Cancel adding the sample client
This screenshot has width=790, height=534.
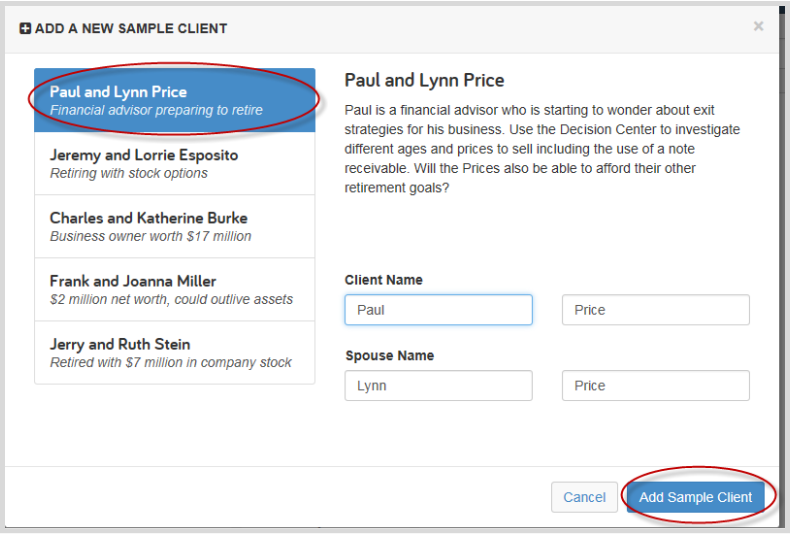point(584,497)
